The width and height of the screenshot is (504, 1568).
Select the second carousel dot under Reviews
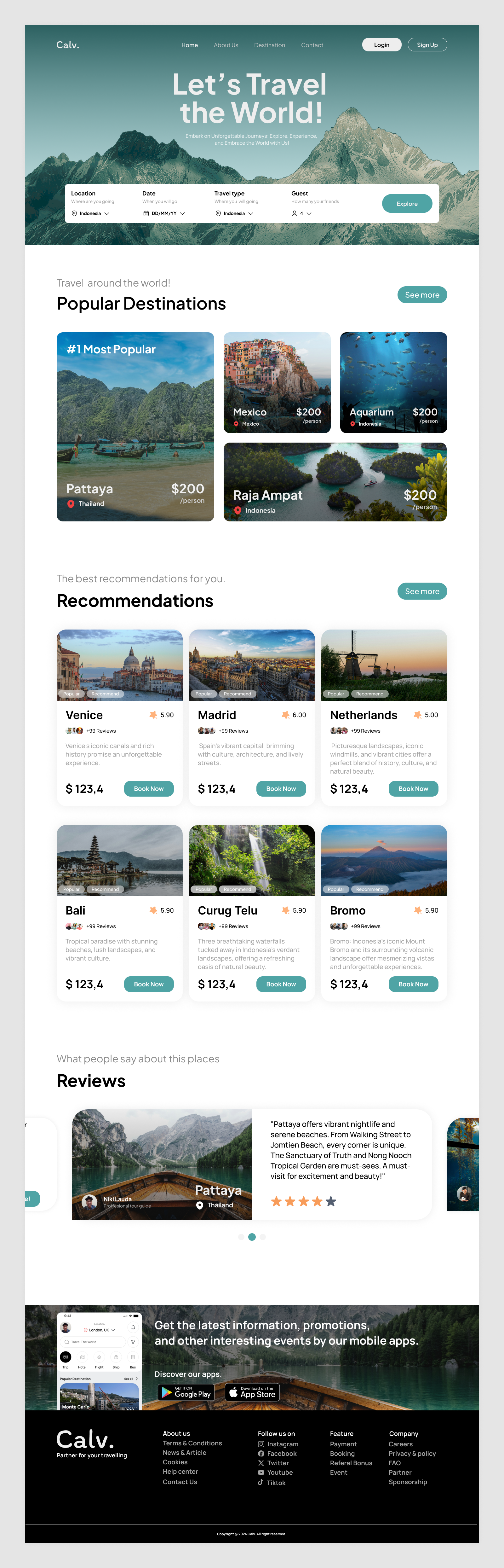click(x=252, y=1236)
